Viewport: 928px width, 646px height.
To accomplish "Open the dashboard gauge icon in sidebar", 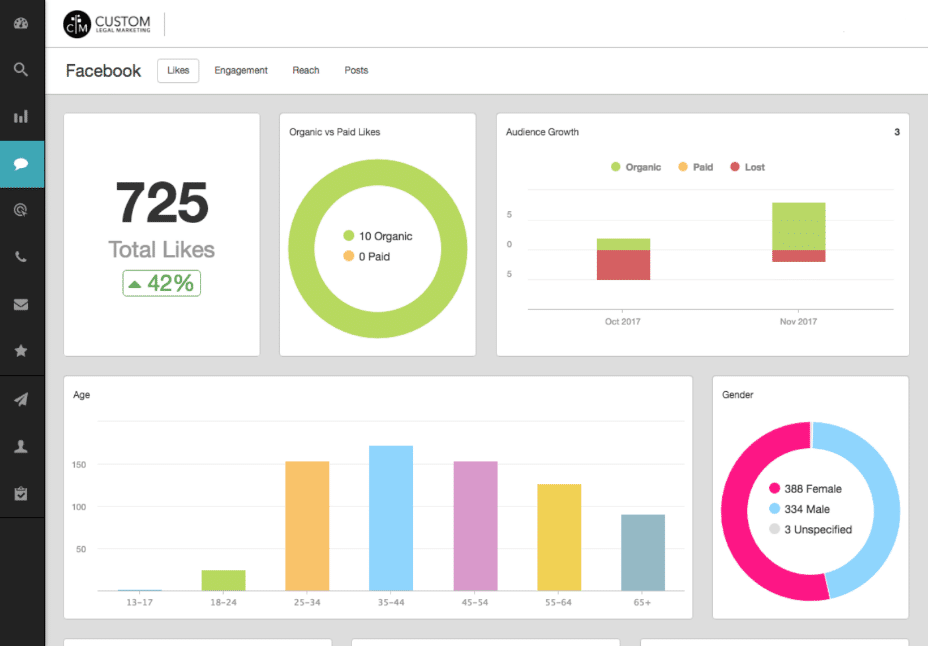I will coord(21,24).
